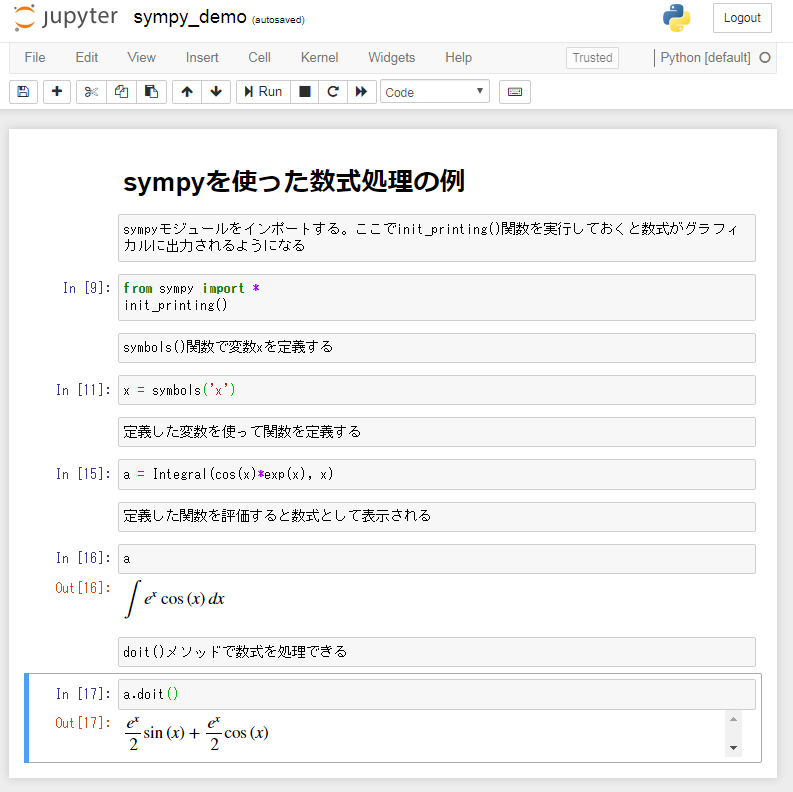Open the Widgets menu
Screen dimensions: 793x792
tap(391, 58)
